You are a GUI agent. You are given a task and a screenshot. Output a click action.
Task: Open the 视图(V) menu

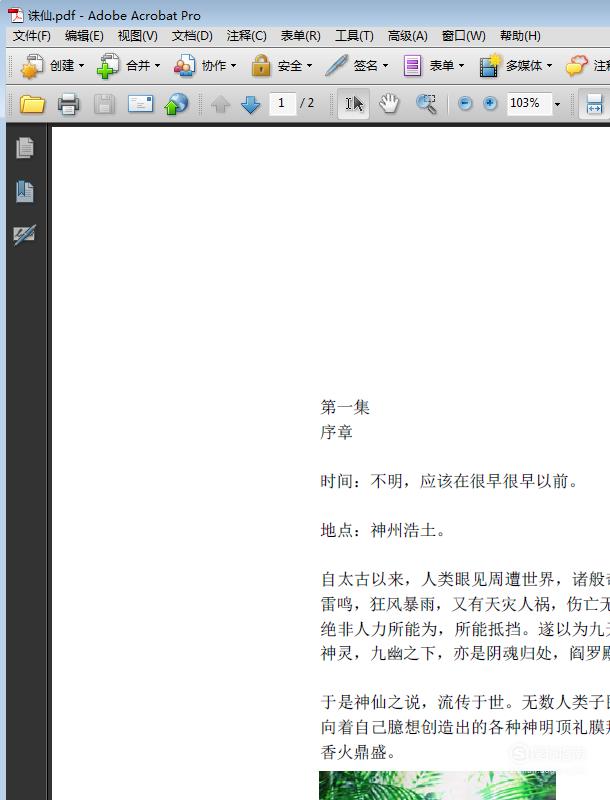tap(137, 36)
